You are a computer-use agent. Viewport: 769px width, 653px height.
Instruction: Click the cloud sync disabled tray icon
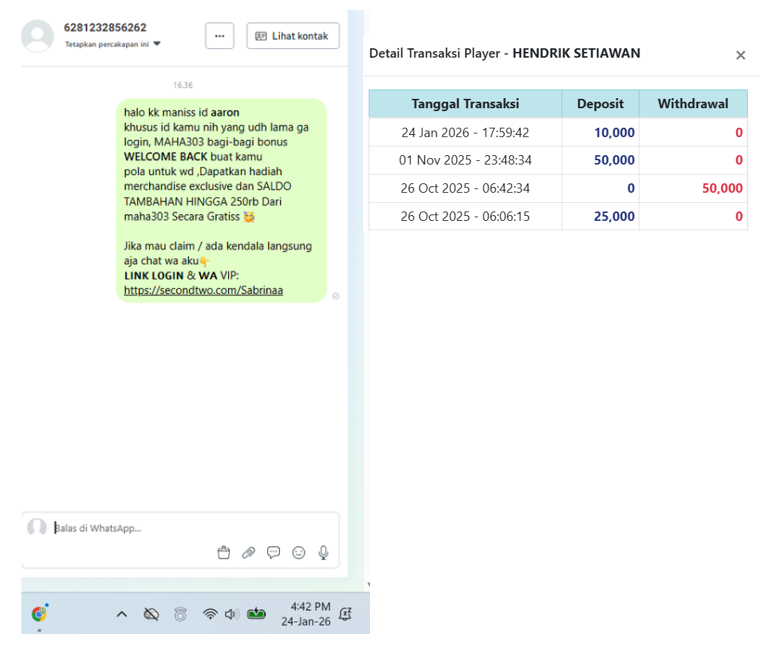[x=151, y=614]
